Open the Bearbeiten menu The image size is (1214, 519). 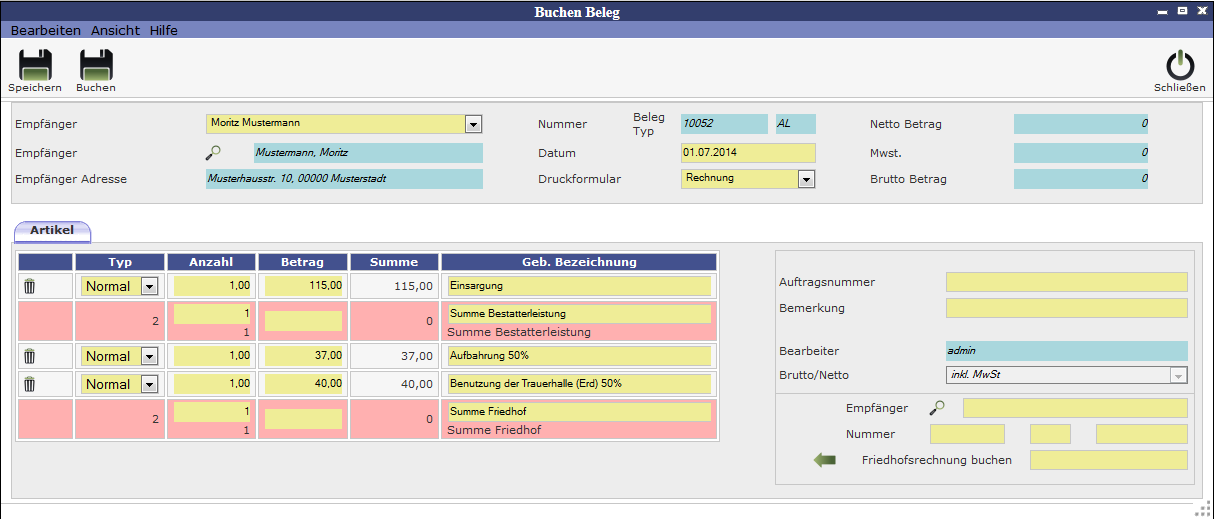(x=45, y=31)
